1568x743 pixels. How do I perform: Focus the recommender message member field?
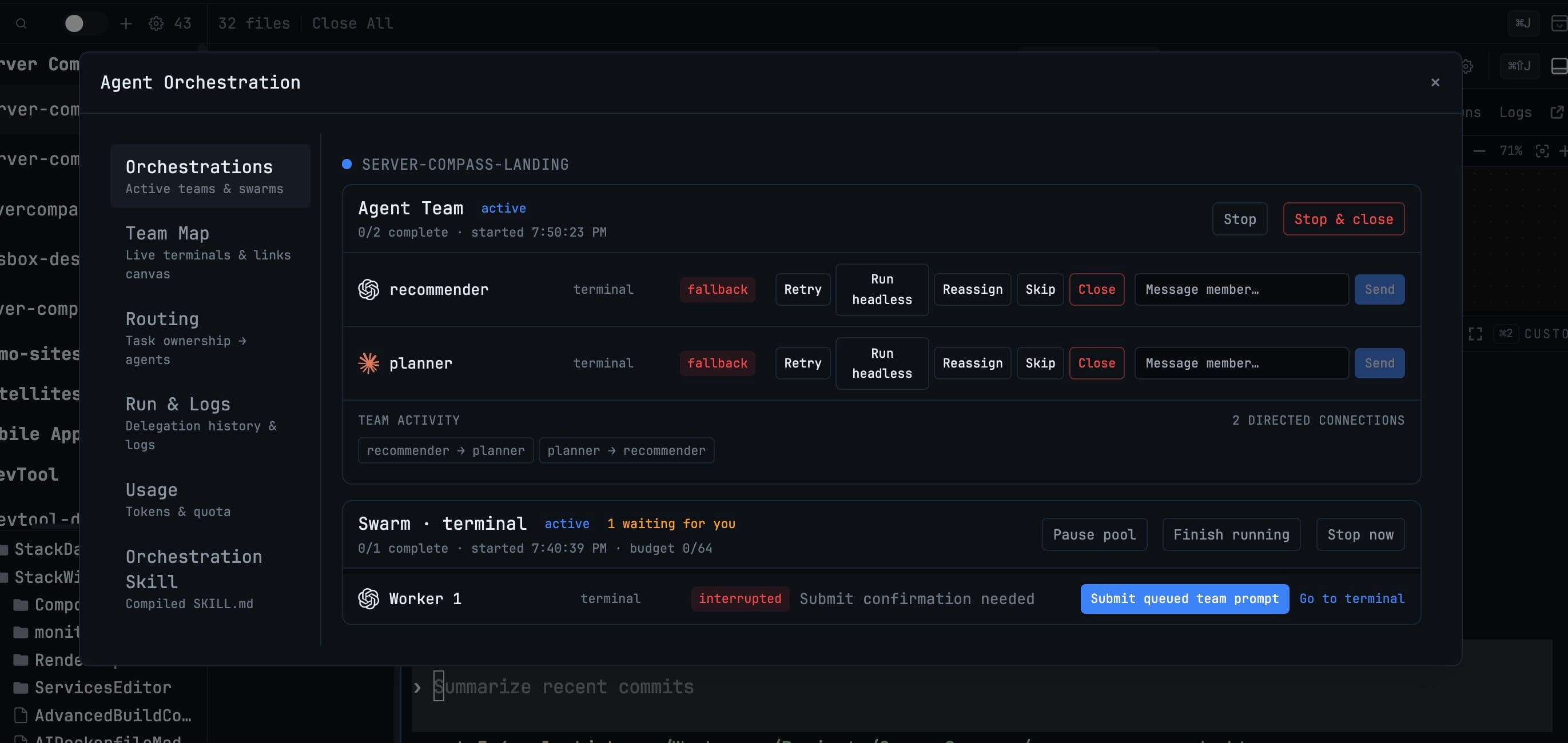point(1241,290)
